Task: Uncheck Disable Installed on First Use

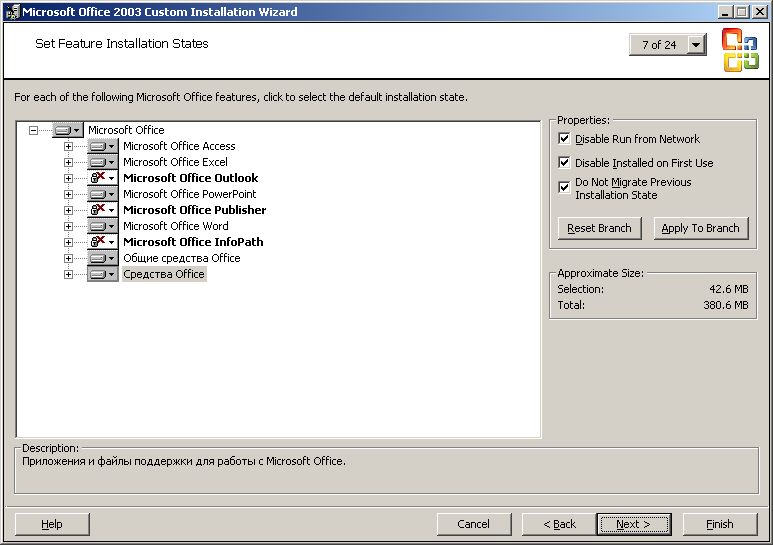Action: [x=564, y=163]
